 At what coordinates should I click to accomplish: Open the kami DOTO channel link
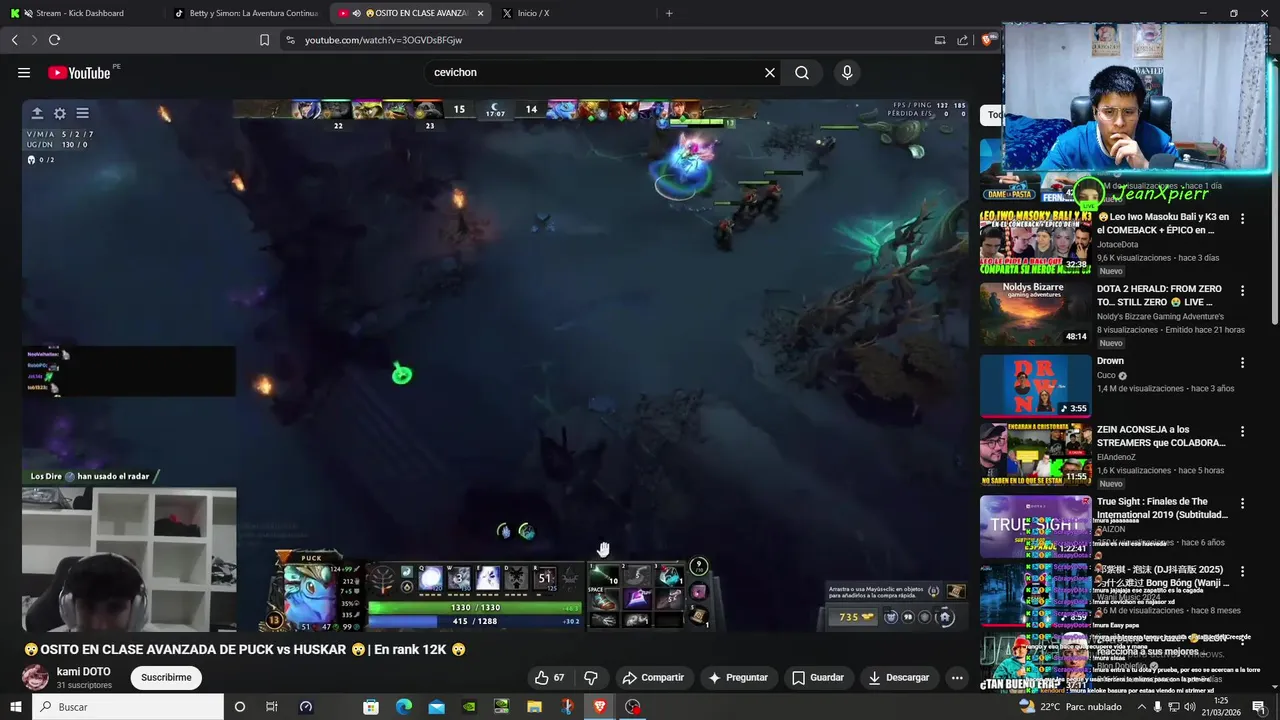(x=84, y=672)
